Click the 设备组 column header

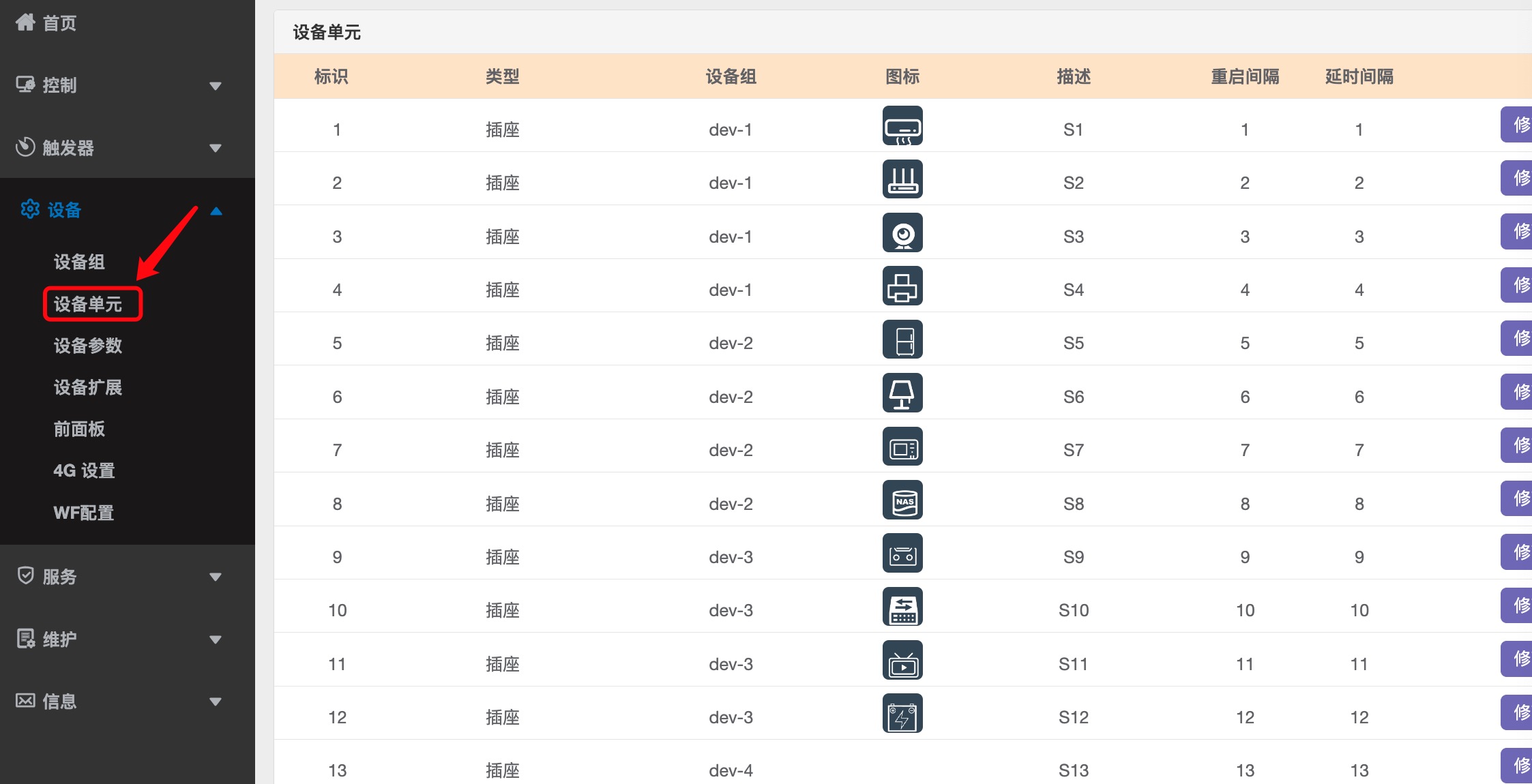click(731, 76)
